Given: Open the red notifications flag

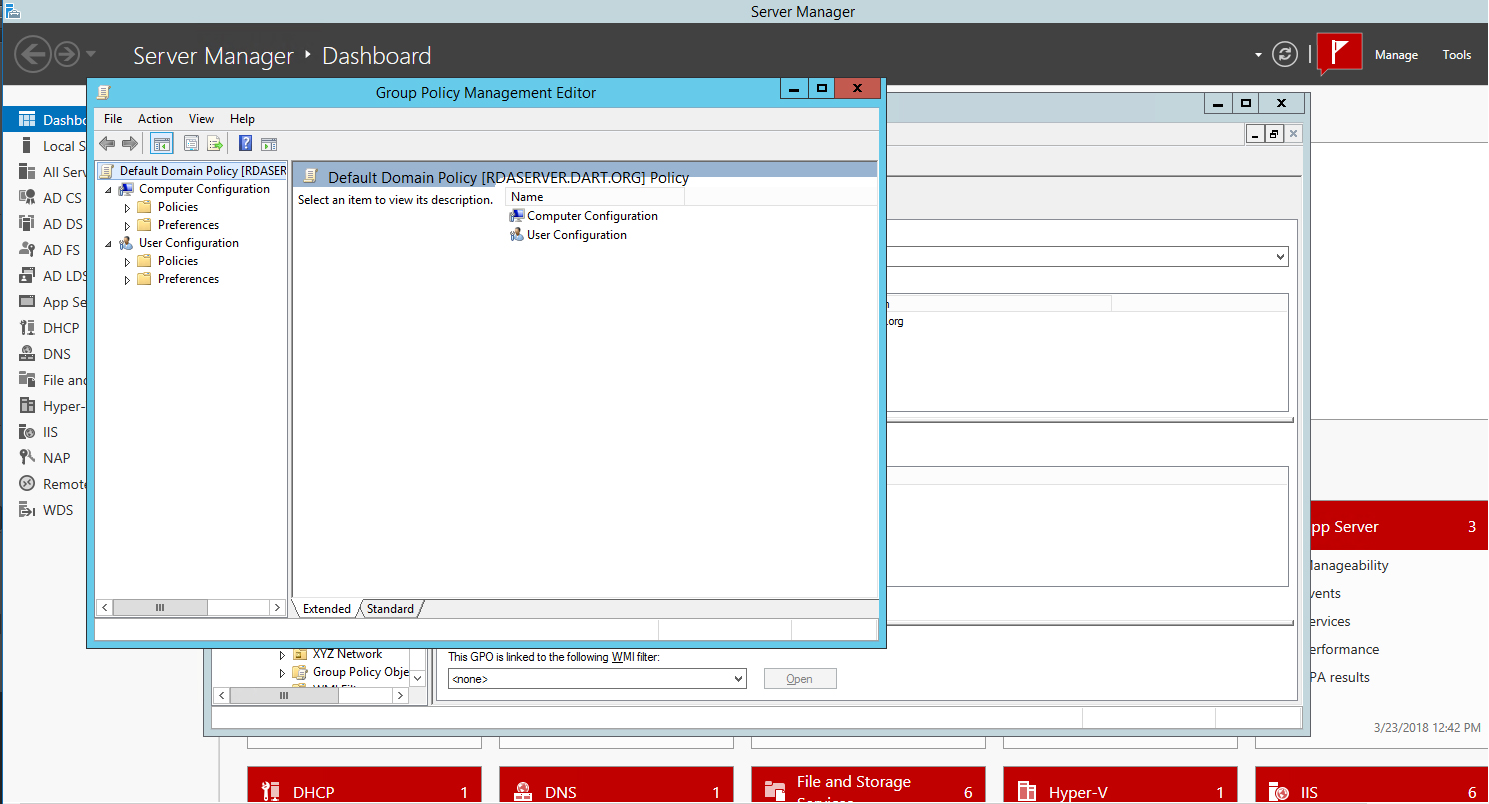Looking at the screenshot, I should tap(1340, 53).
